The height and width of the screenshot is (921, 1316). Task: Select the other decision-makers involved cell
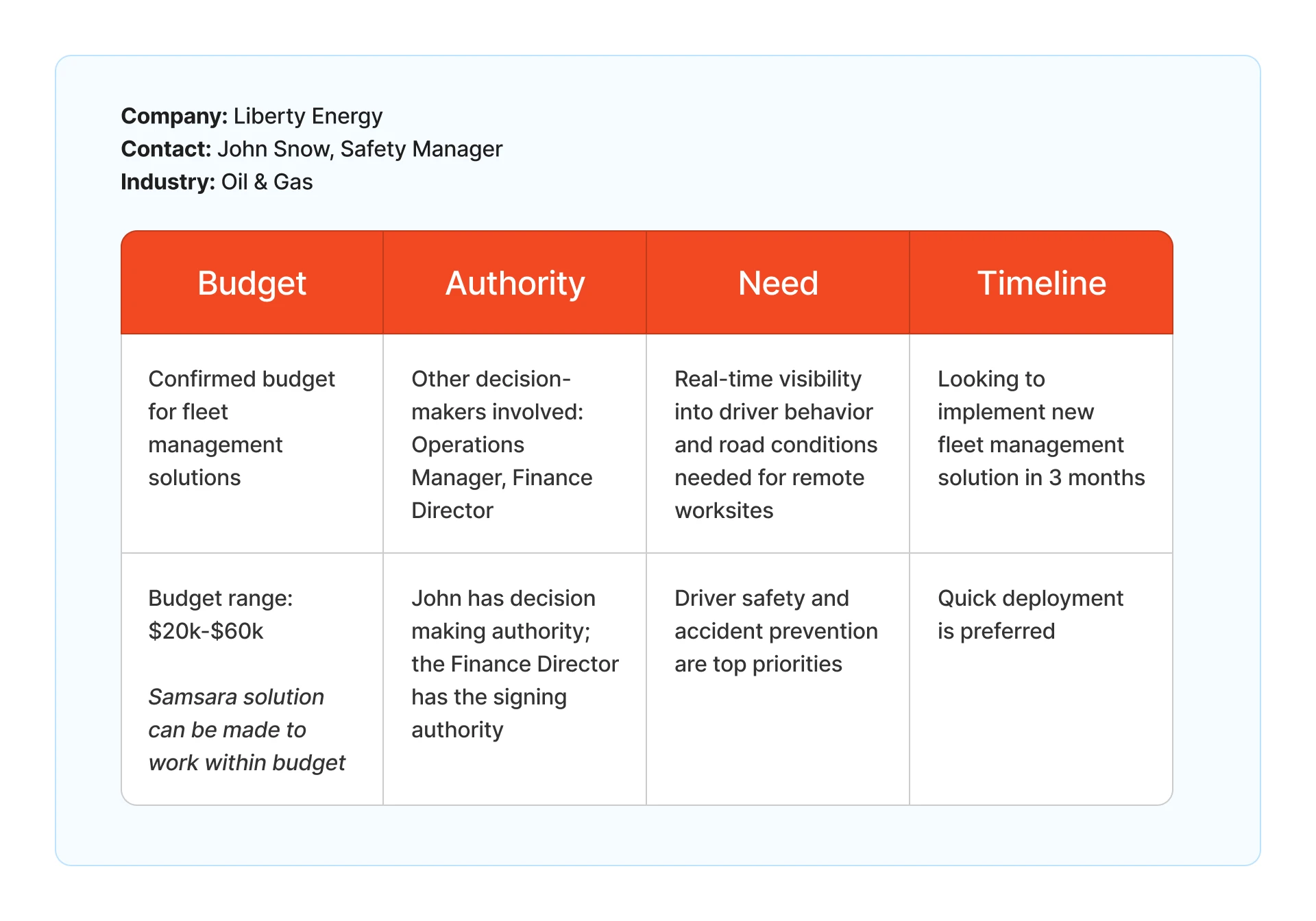pyautogui.click(x=502, y=445)
